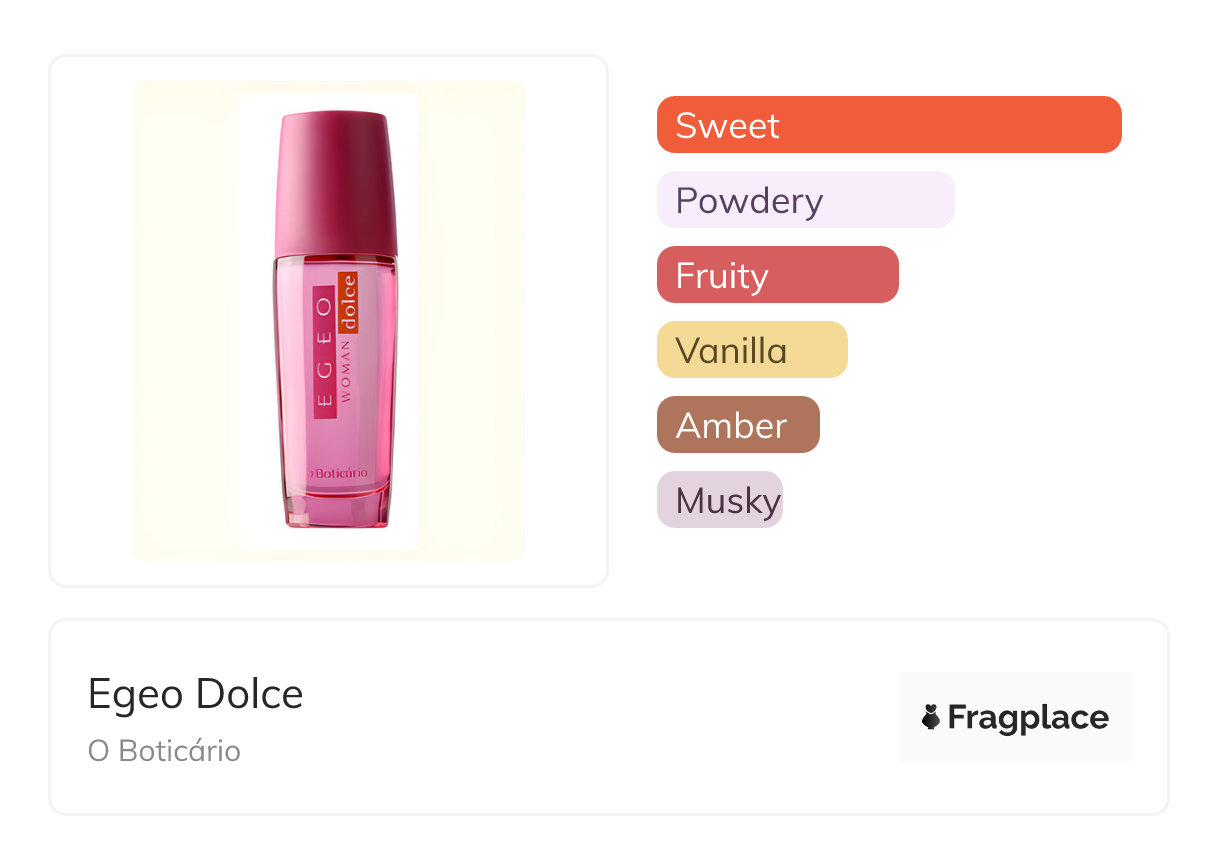Image resolution: width=1218 pixels, height=864 pixels.
Task: Click the word 'Musky' in the mauve bar
Action: [727, 500]
